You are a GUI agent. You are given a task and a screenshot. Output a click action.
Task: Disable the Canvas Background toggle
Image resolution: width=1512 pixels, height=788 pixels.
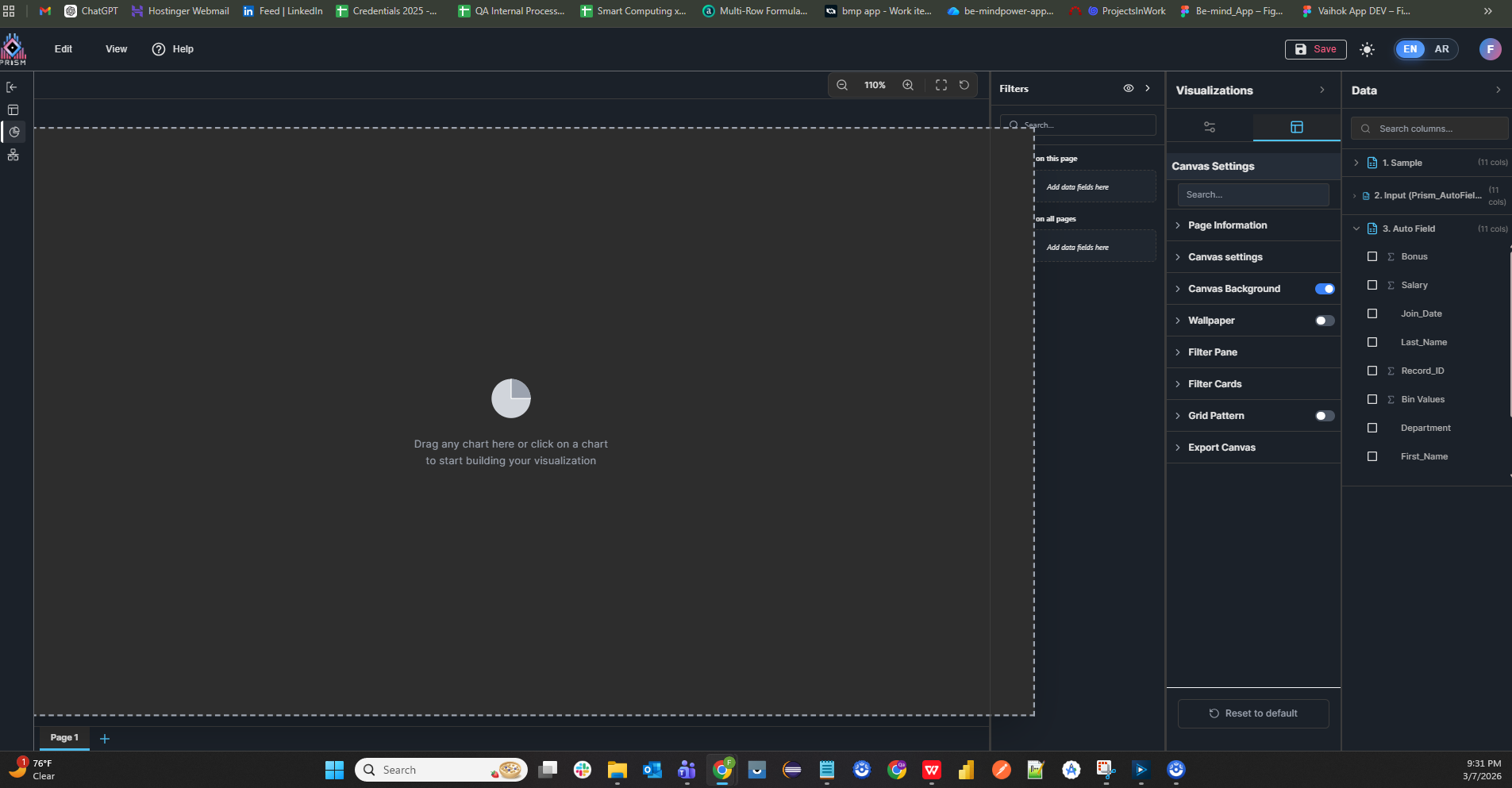pos(1325,289)
